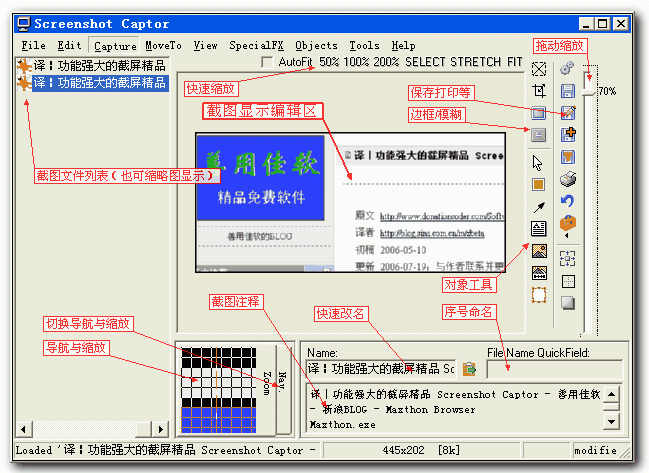Toggle the AutoFit checkbox

[267, 63]
